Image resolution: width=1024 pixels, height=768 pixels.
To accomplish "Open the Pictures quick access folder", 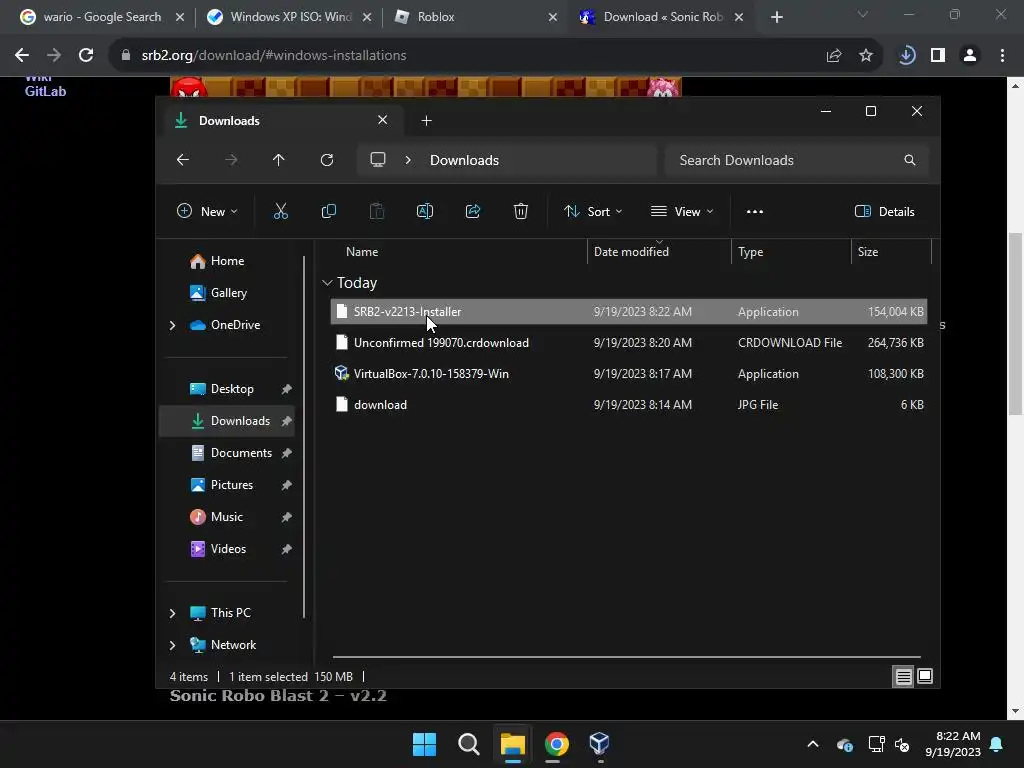I will click(x=227, y=485).
